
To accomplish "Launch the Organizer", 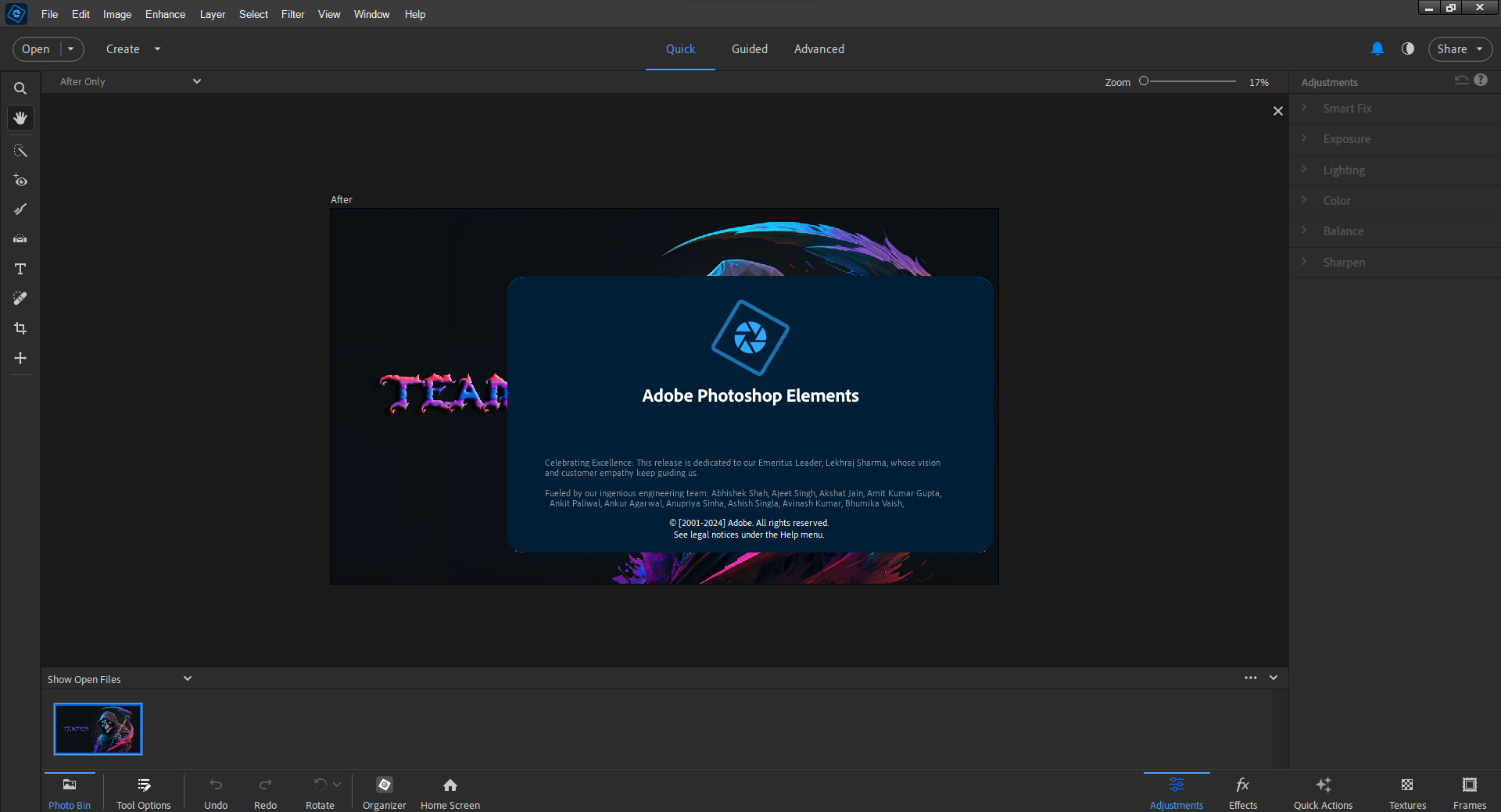I will [x=385, y=792].
